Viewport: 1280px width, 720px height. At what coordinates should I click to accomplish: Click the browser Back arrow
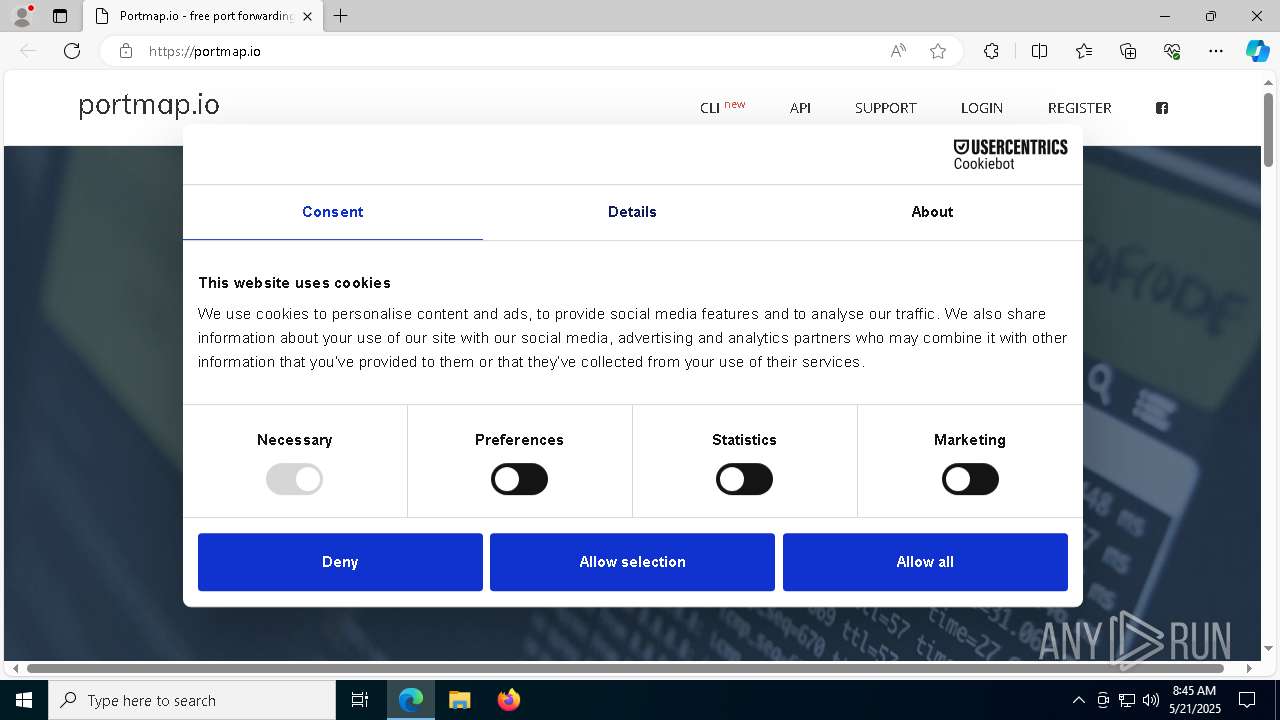pyautogui.click(x=28, y=51)
